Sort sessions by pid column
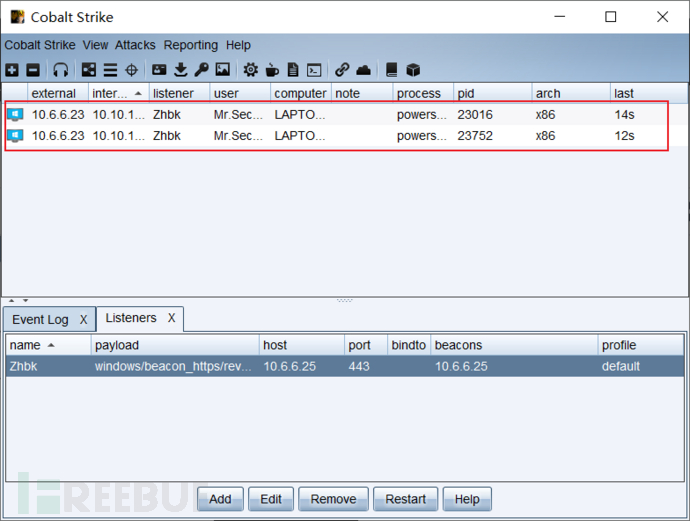 (492, 93)
